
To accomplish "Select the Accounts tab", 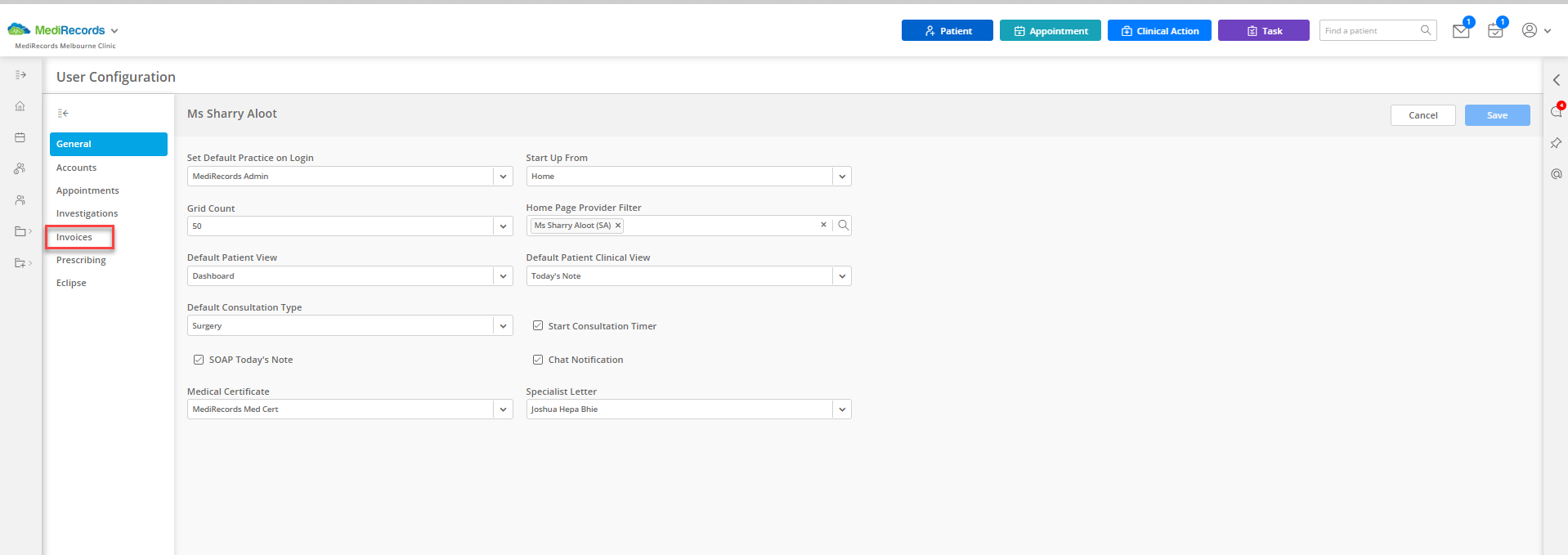I will (x=76, y=168).
